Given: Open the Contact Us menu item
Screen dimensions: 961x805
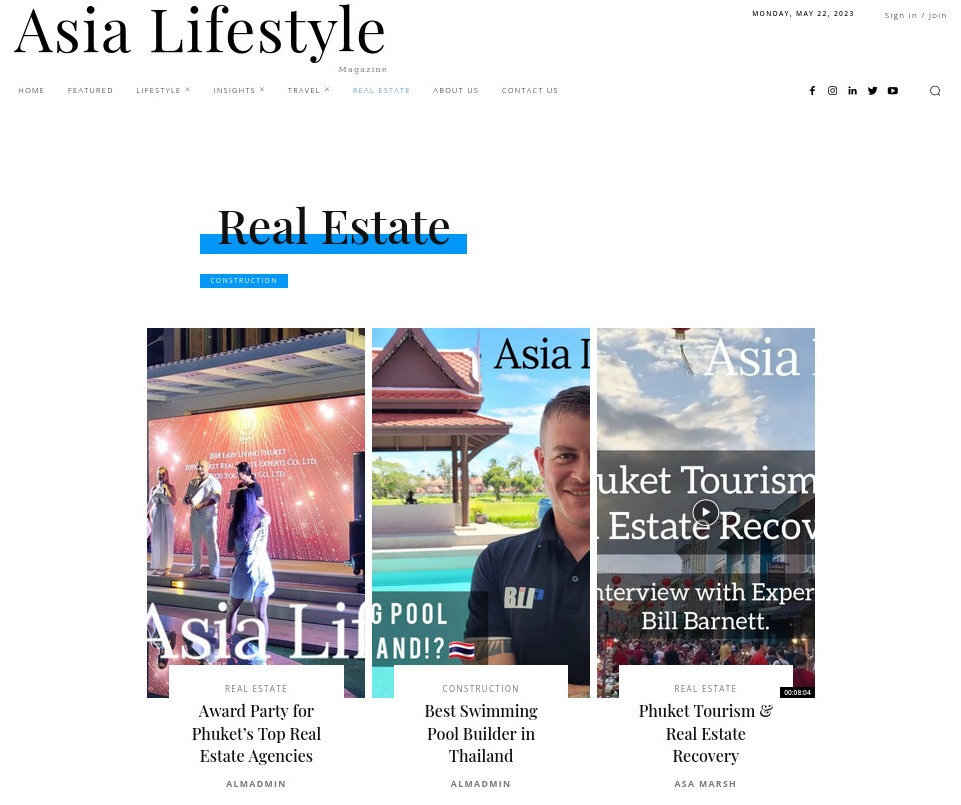Looking at the screenshot, I should [x=530, y=91].
